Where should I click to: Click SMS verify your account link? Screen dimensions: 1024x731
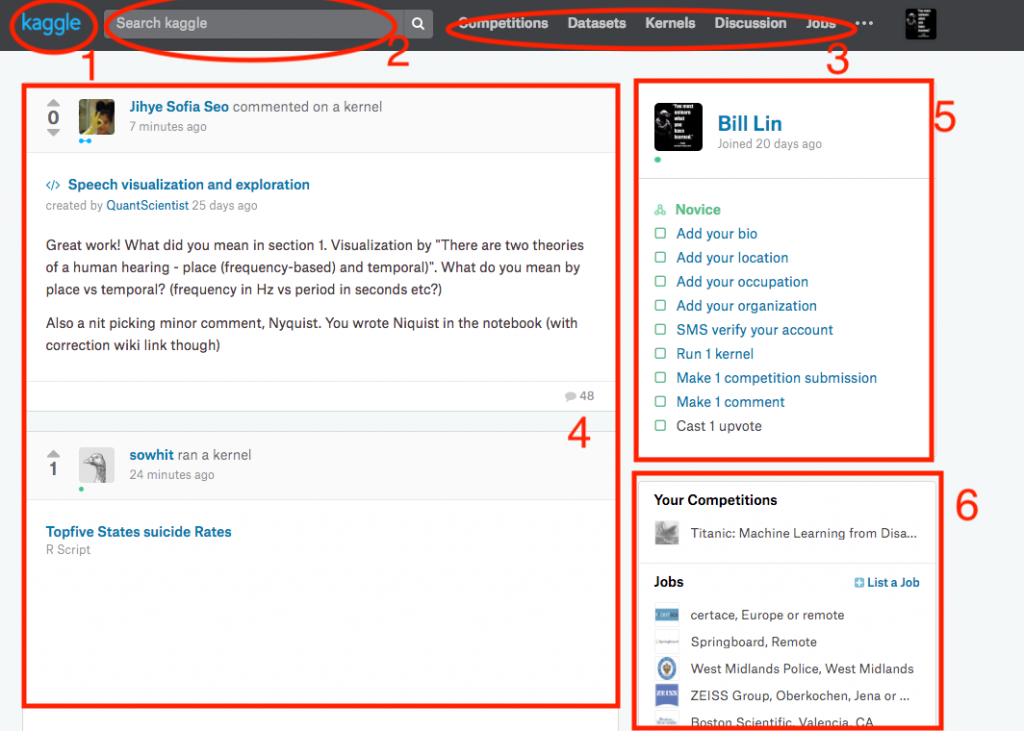click(754, 330)
